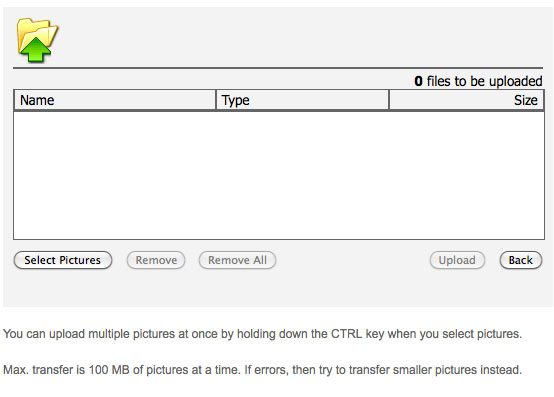Image resolution: width=554 pixels, height=397 pixels.
Task: Click the divider between Type and Size columns
Action: pyautogui.click(x=389, y=100)
